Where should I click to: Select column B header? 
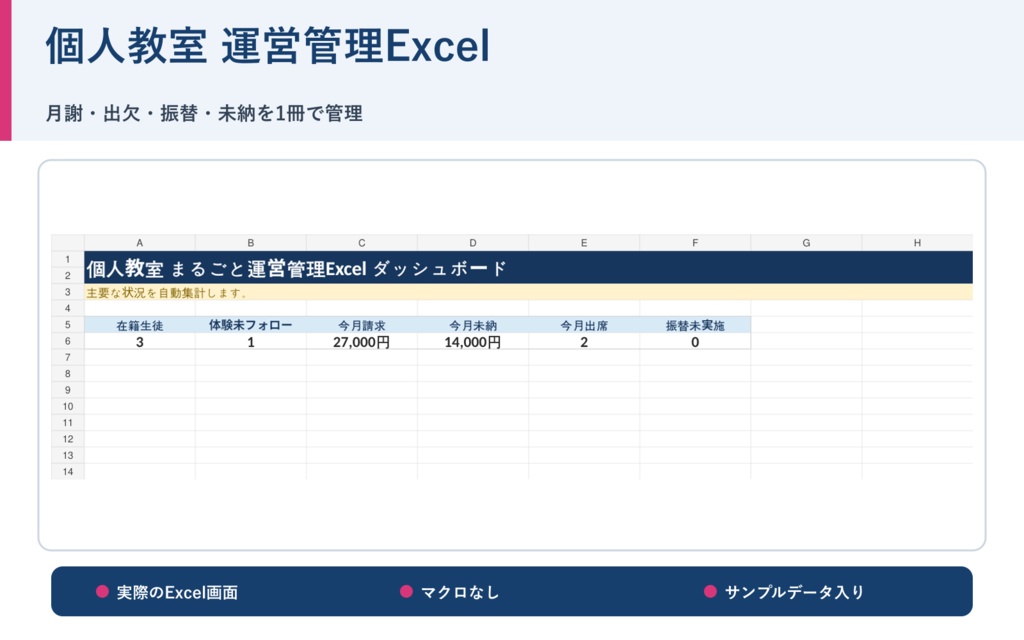pyautogui.click(x=251, y=243)
